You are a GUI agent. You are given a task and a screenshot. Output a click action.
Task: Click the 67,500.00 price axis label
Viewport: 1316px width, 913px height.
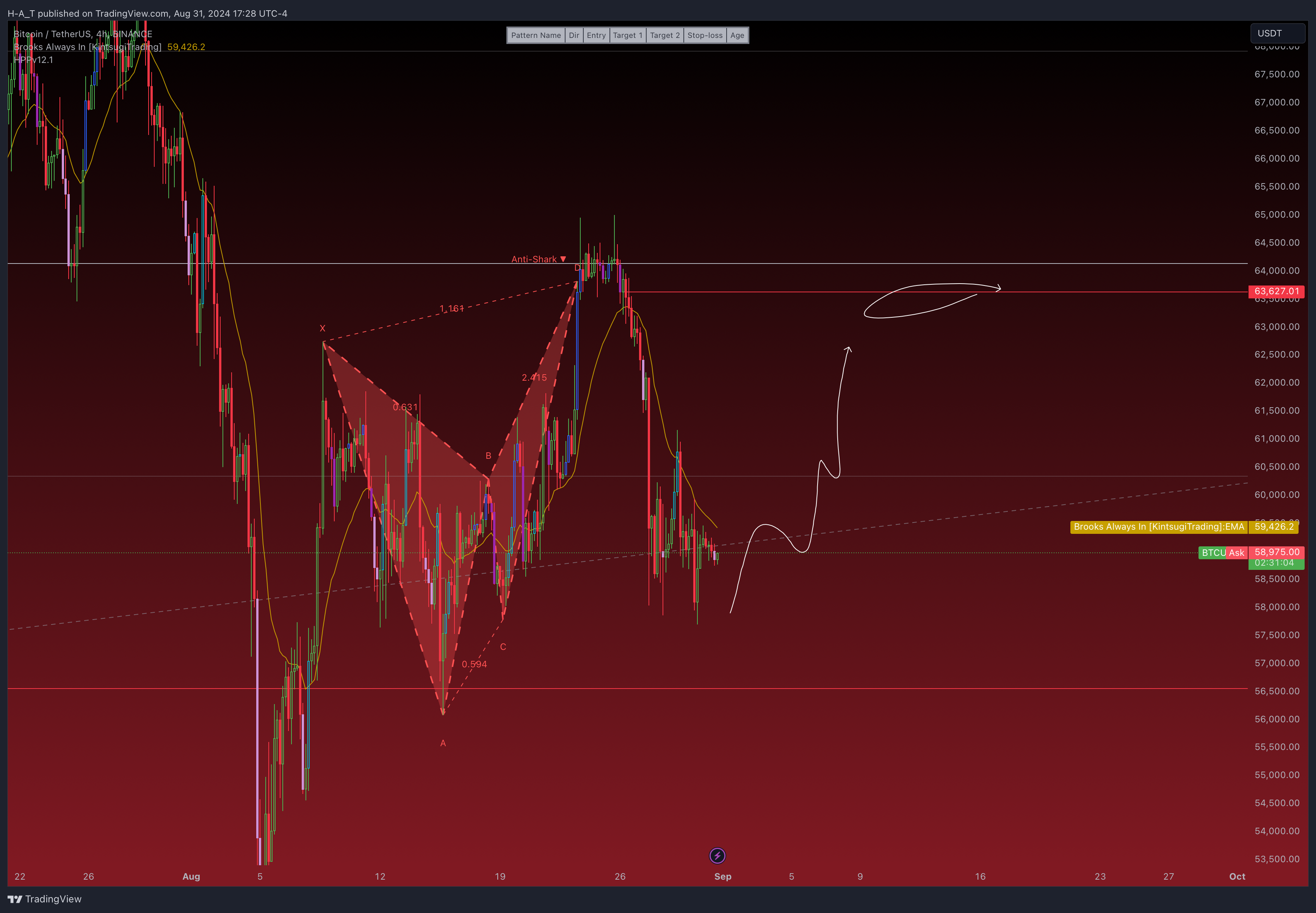[x=1277, y=74]
